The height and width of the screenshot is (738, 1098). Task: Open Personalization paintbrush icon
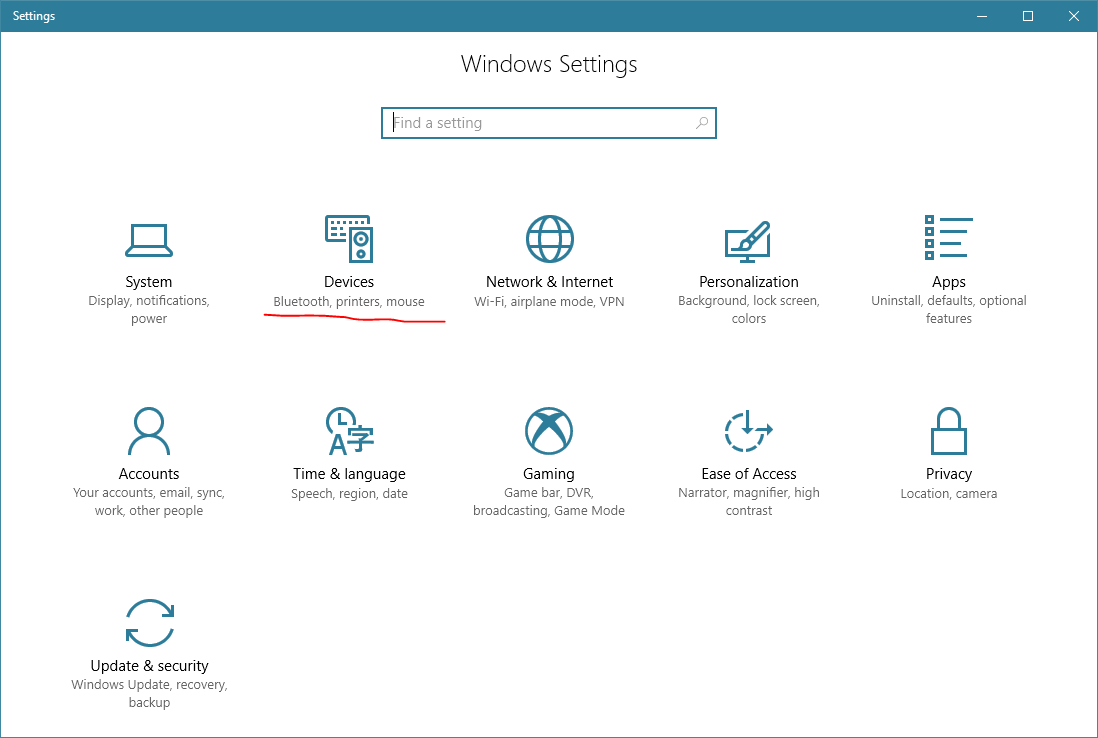748,241
